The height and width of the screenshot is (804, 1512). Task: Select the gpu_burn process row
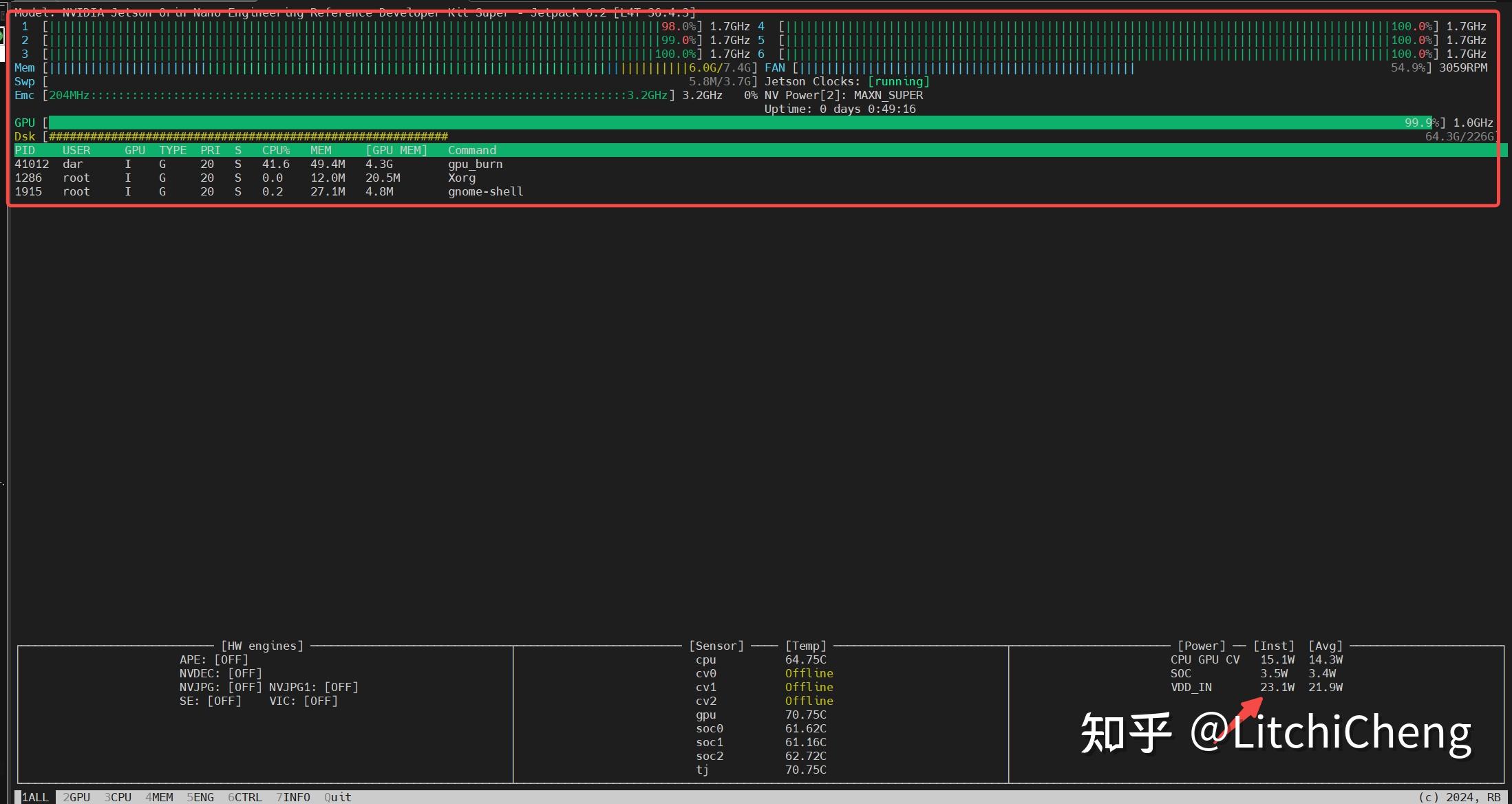click(x=475, y=164)
